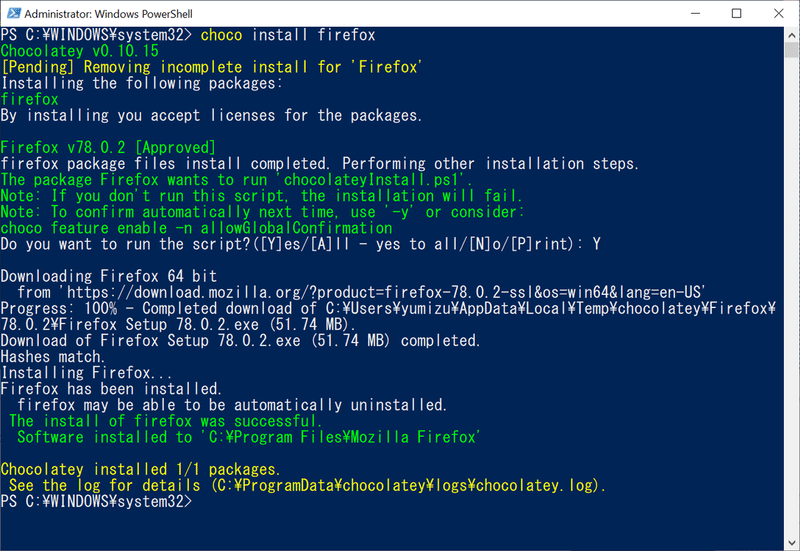Click the download.mozilla.org URL in the output
This screenshot has height=551, width=800.
click(385, 292)
